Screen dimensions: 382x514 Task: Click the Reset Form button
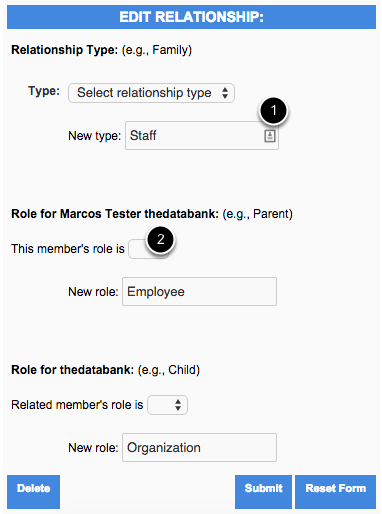point(335,492)
